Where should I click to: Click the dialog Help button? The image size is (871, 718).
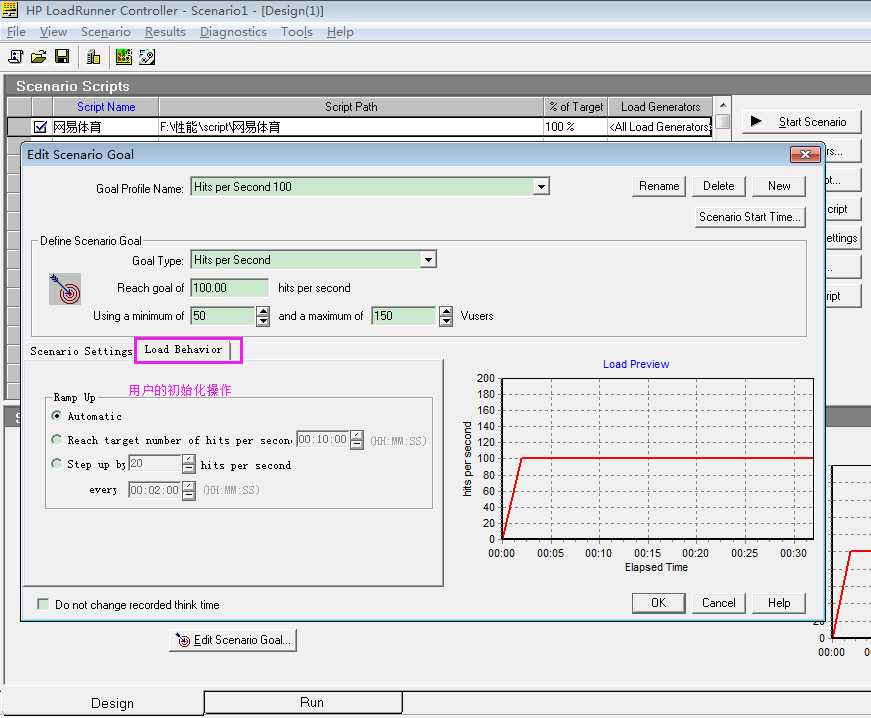pyautogui.click(x=779, y=603)
